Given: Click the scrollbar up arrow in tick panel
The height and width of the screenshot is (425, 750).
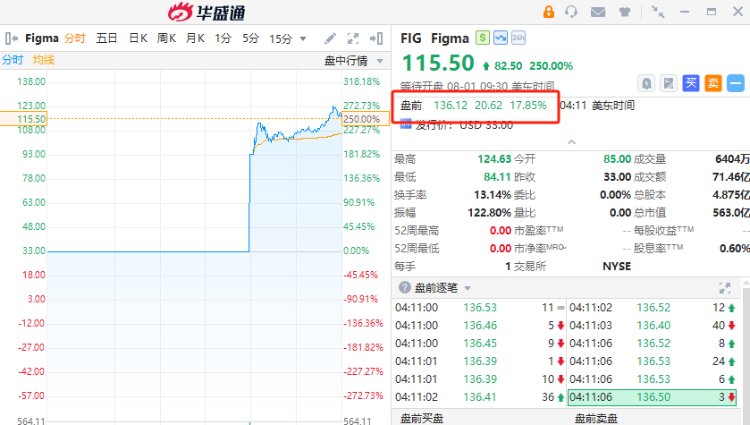Looking at the screenshot, I should point(746,283).
